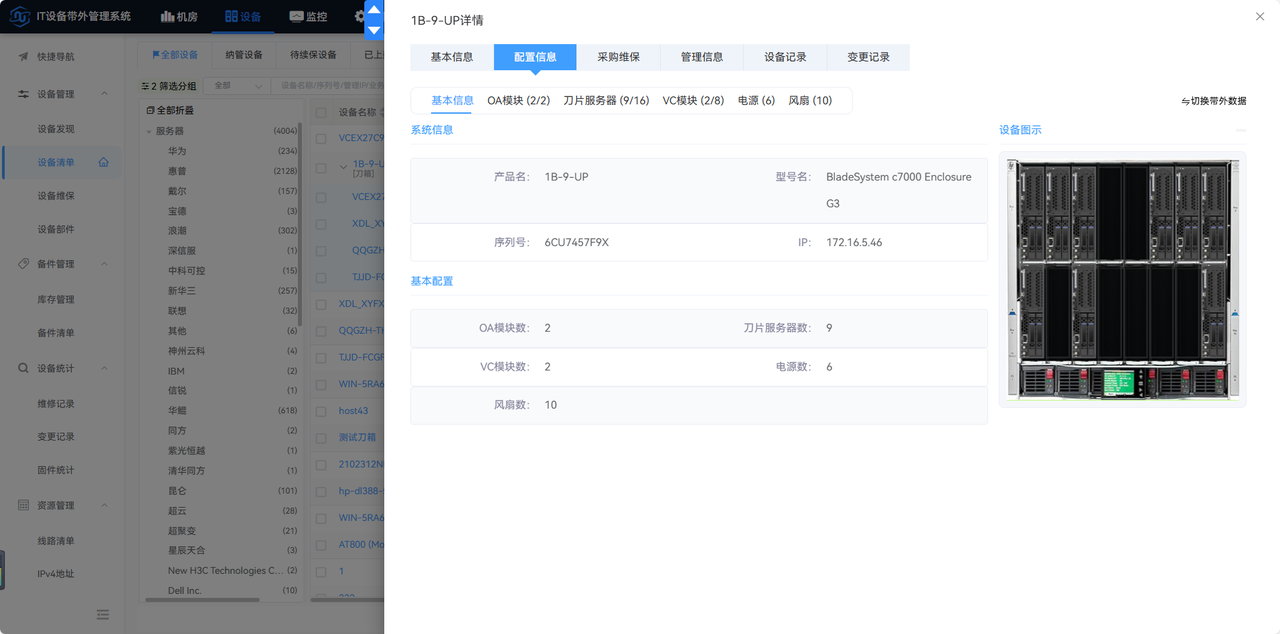1280x634 pixels.
Task: Click the up arrow on the blue switcher
Action: (x=374, y=9)
